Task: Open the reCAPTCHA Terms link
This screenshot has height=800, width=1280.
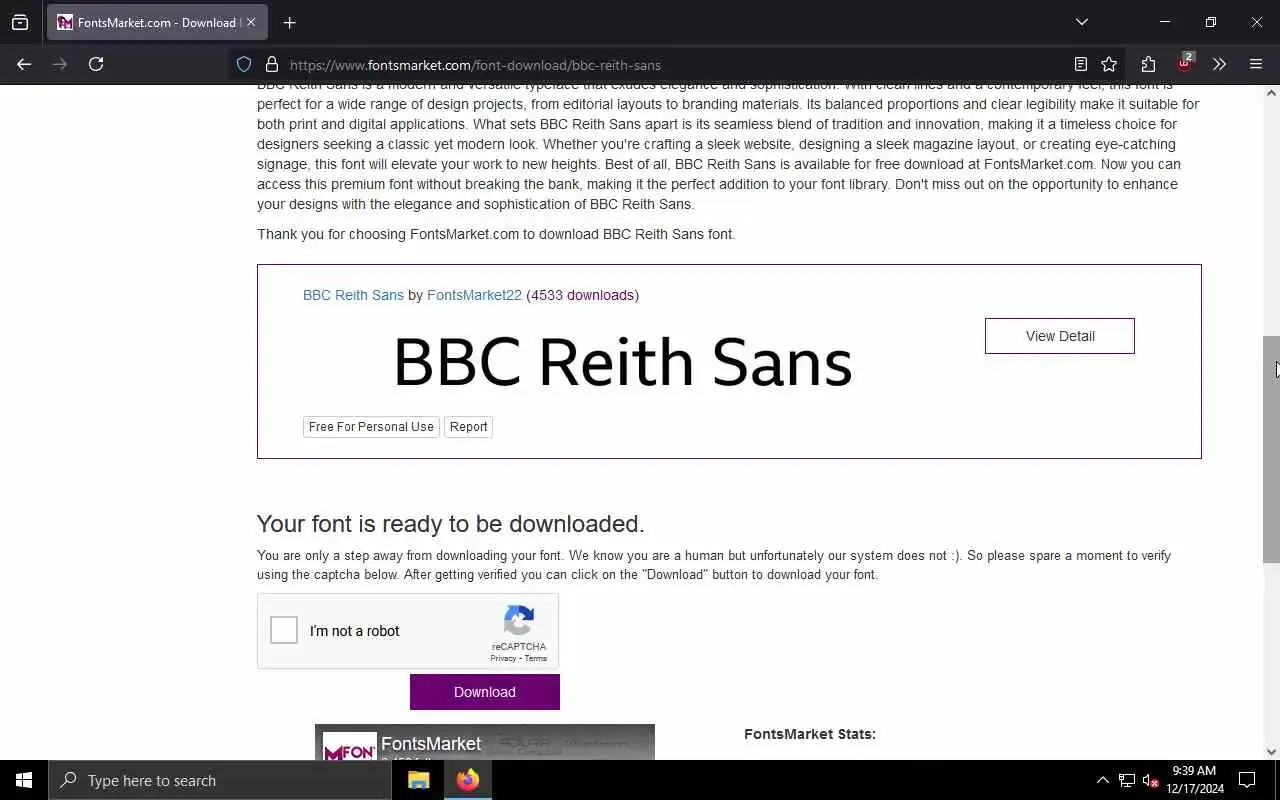Action: (x=536, y=658)
